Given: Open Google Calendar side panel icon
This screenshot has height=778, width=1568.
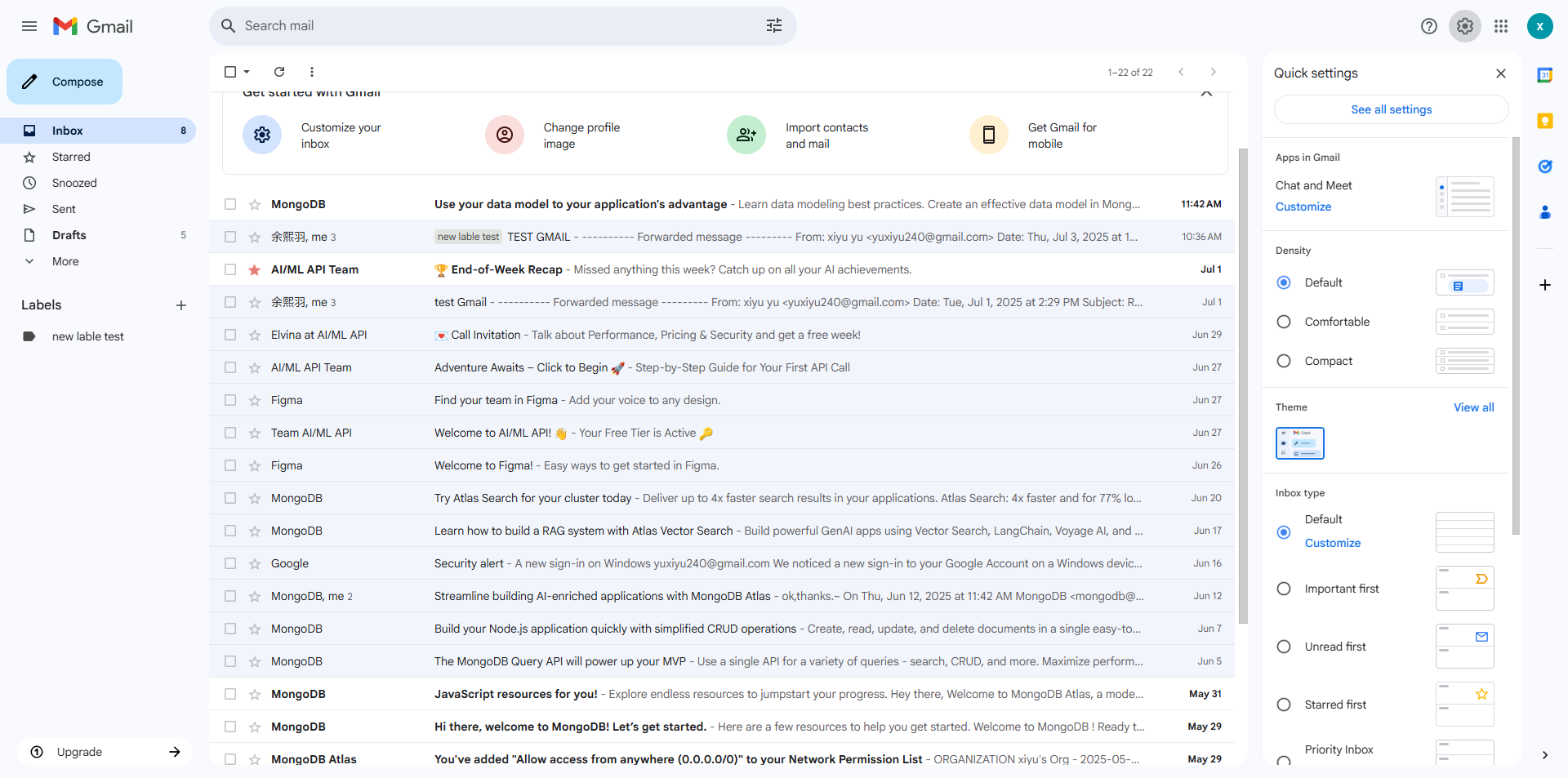Looking at the screenshot, I should pos(1545,75).
